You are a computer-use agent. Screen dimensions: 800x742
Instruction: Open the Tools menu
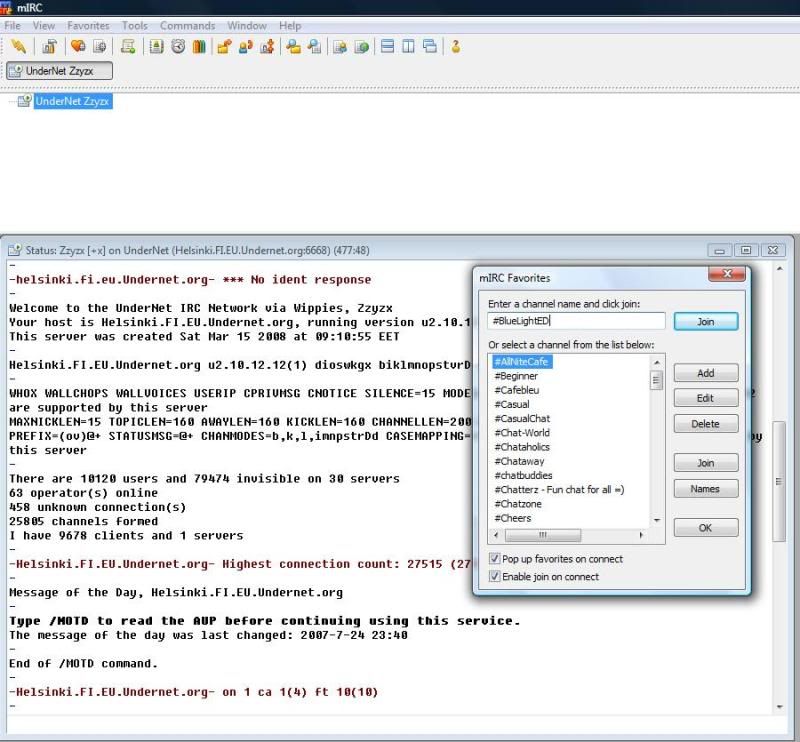134,26
